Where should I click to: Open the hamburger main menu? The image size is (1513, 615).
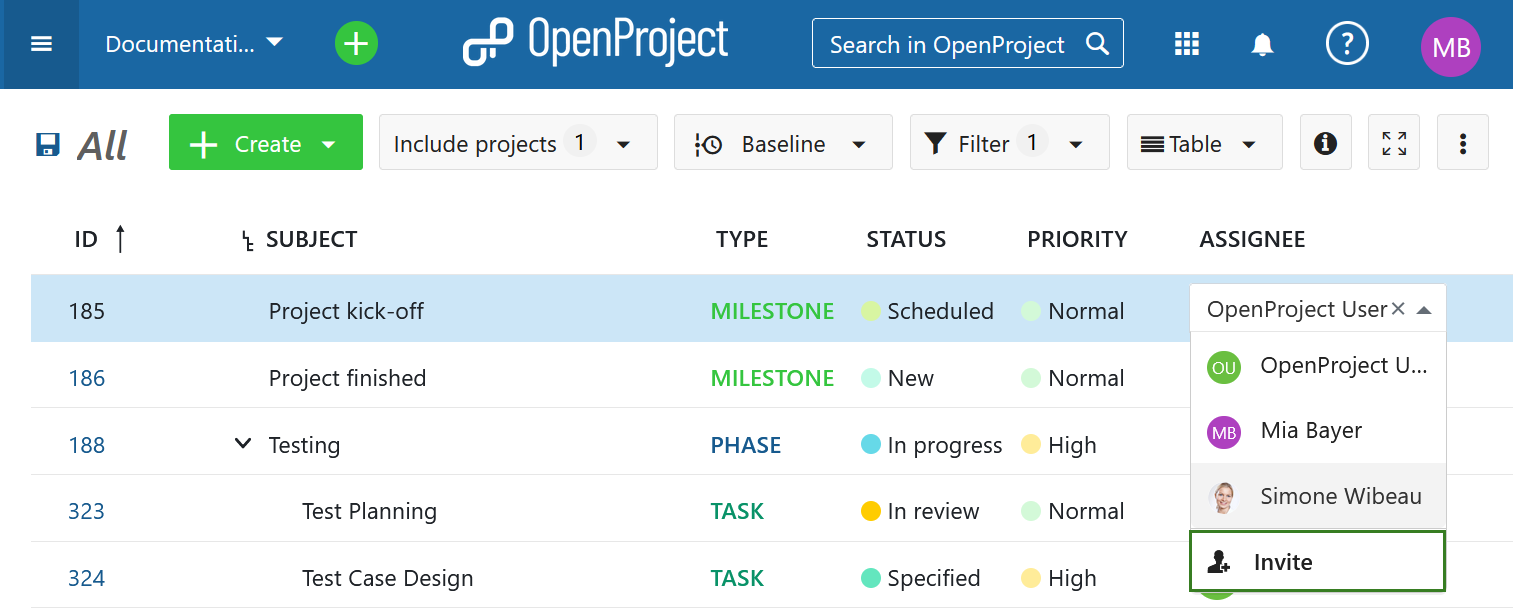point(41,45)
